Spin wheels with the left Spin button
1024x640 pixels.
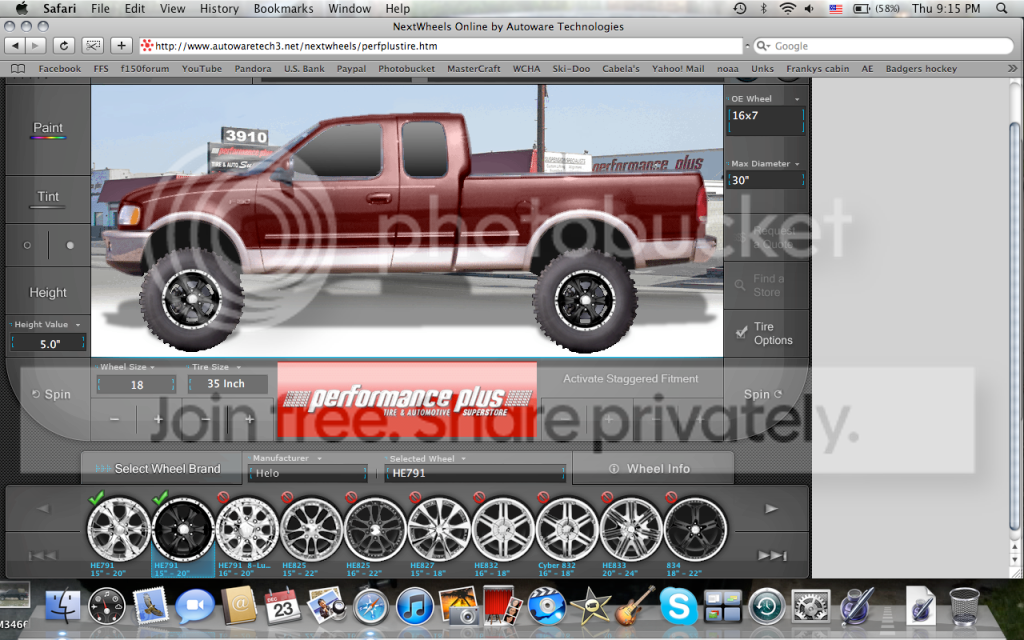click(x=51, y=394)
